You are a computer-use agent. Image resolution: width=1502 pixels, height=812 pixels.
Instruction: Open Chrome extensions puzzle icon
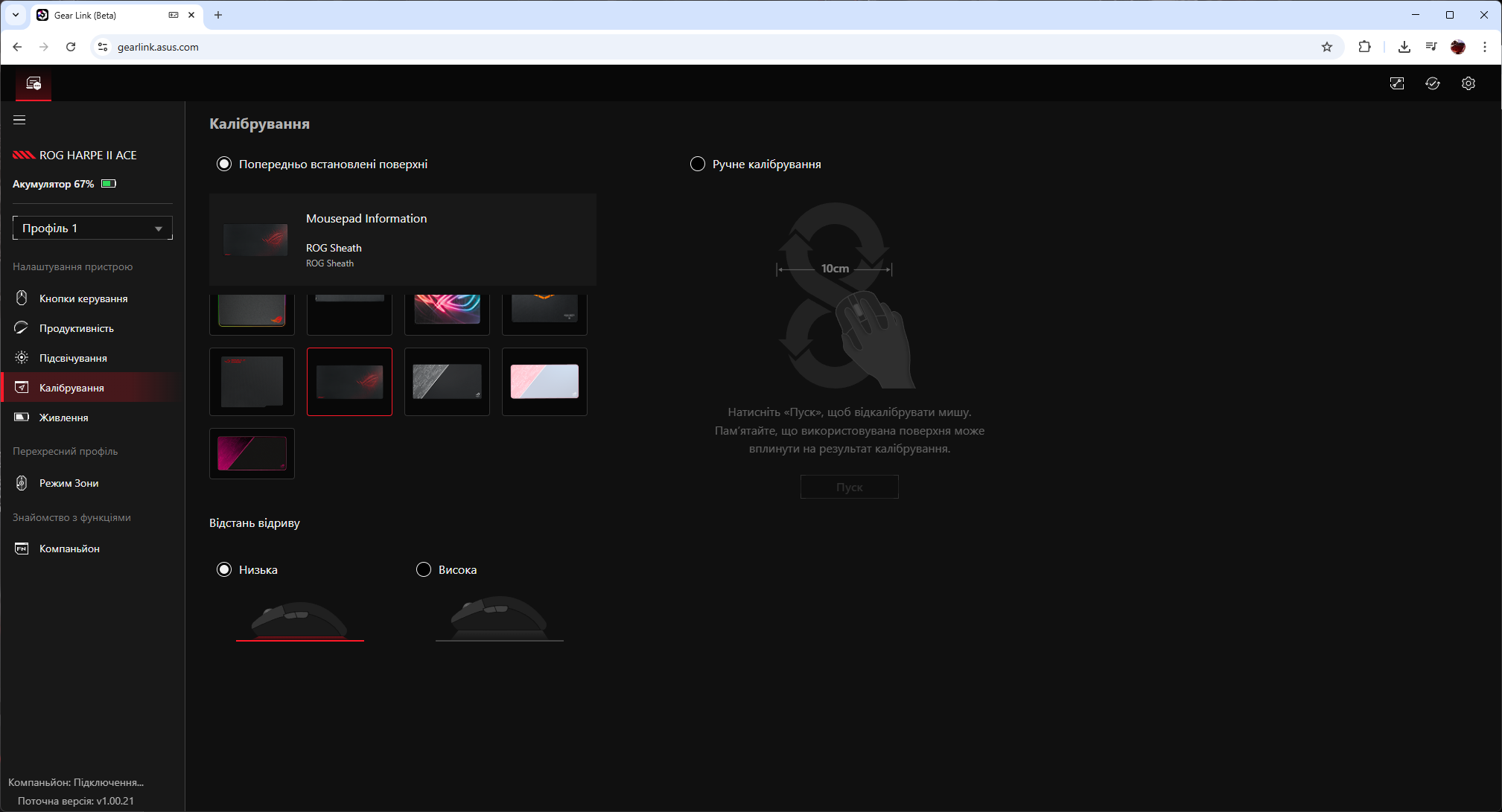1363,47
